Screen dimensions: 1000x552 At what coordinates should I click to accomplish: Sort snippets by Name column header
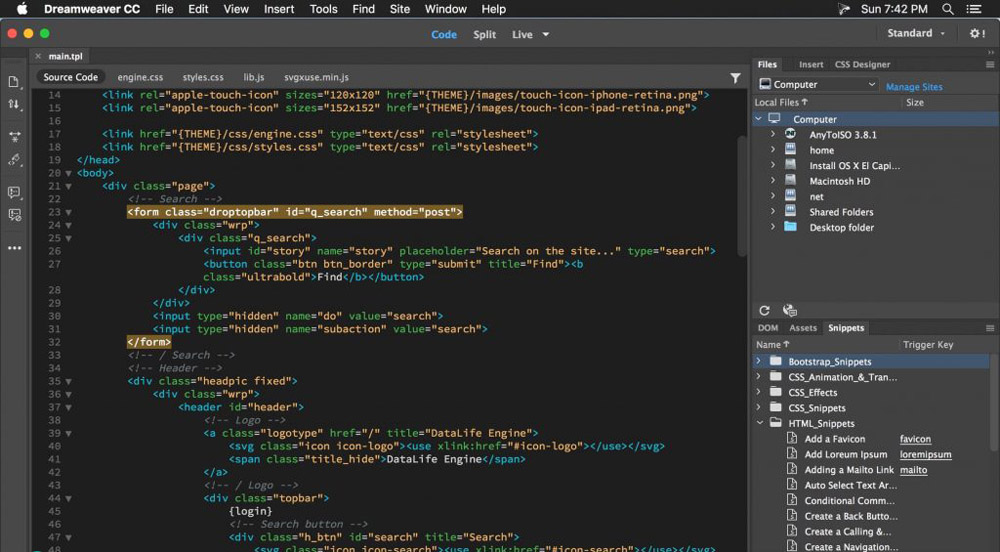(x=772, y=344)
